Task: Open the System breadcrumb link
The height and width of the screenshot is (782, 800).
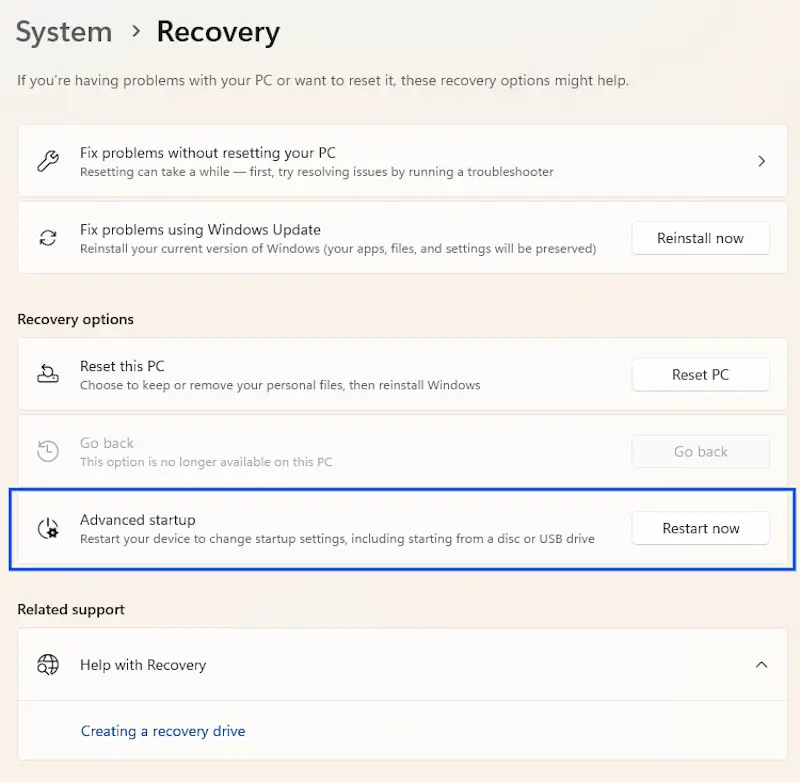Action: tap(63, 32)
